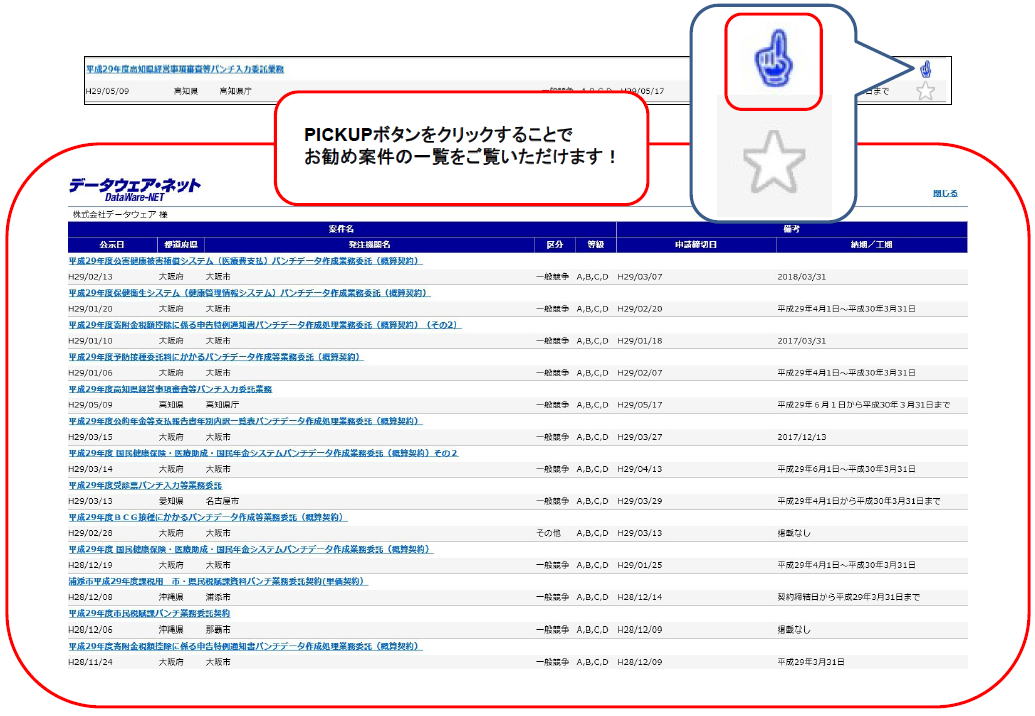Select the H29/02/13 announcement date
1035x716 pixels.
(90, 277)
